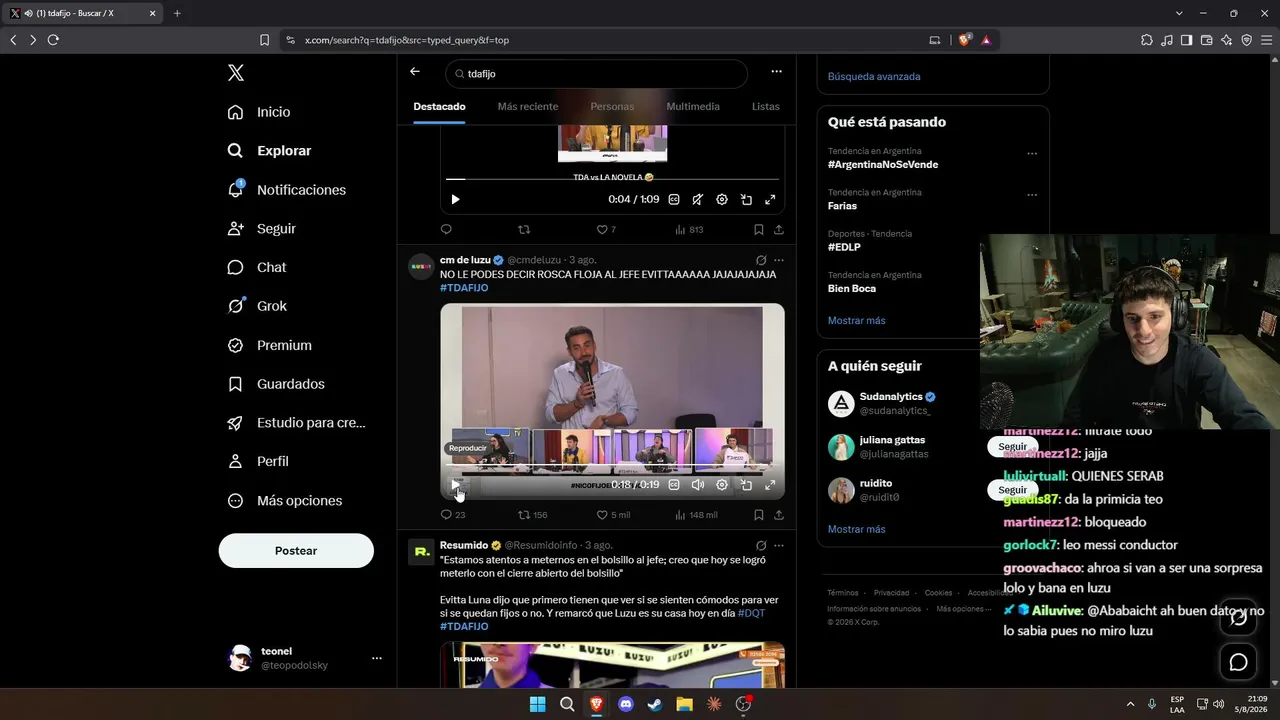Open more options on cm de luzu post

(x=779, y=260)
